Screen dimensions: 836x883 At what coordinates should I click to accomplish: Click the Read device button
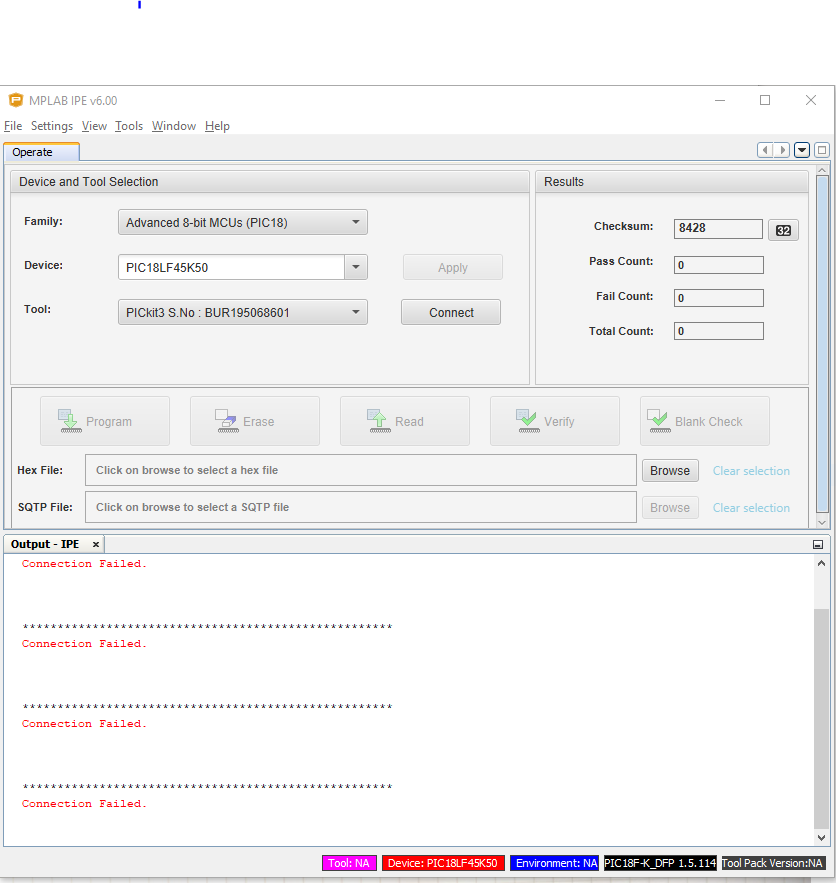pyautogui.click(x=405, y=421)
